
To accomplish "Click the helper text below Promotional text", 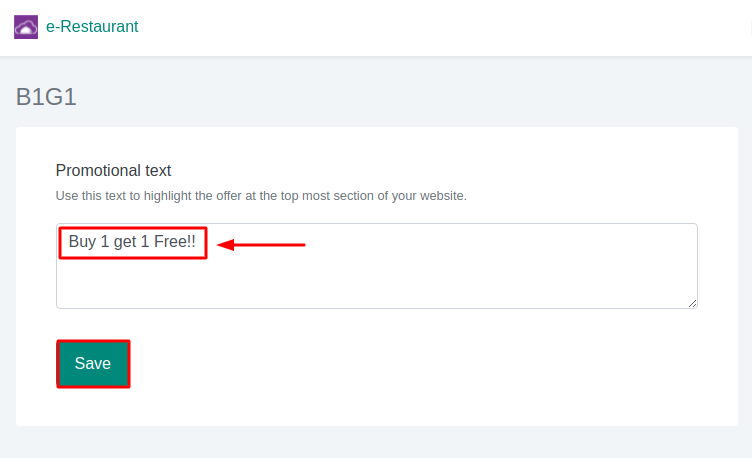I will 261,196.
